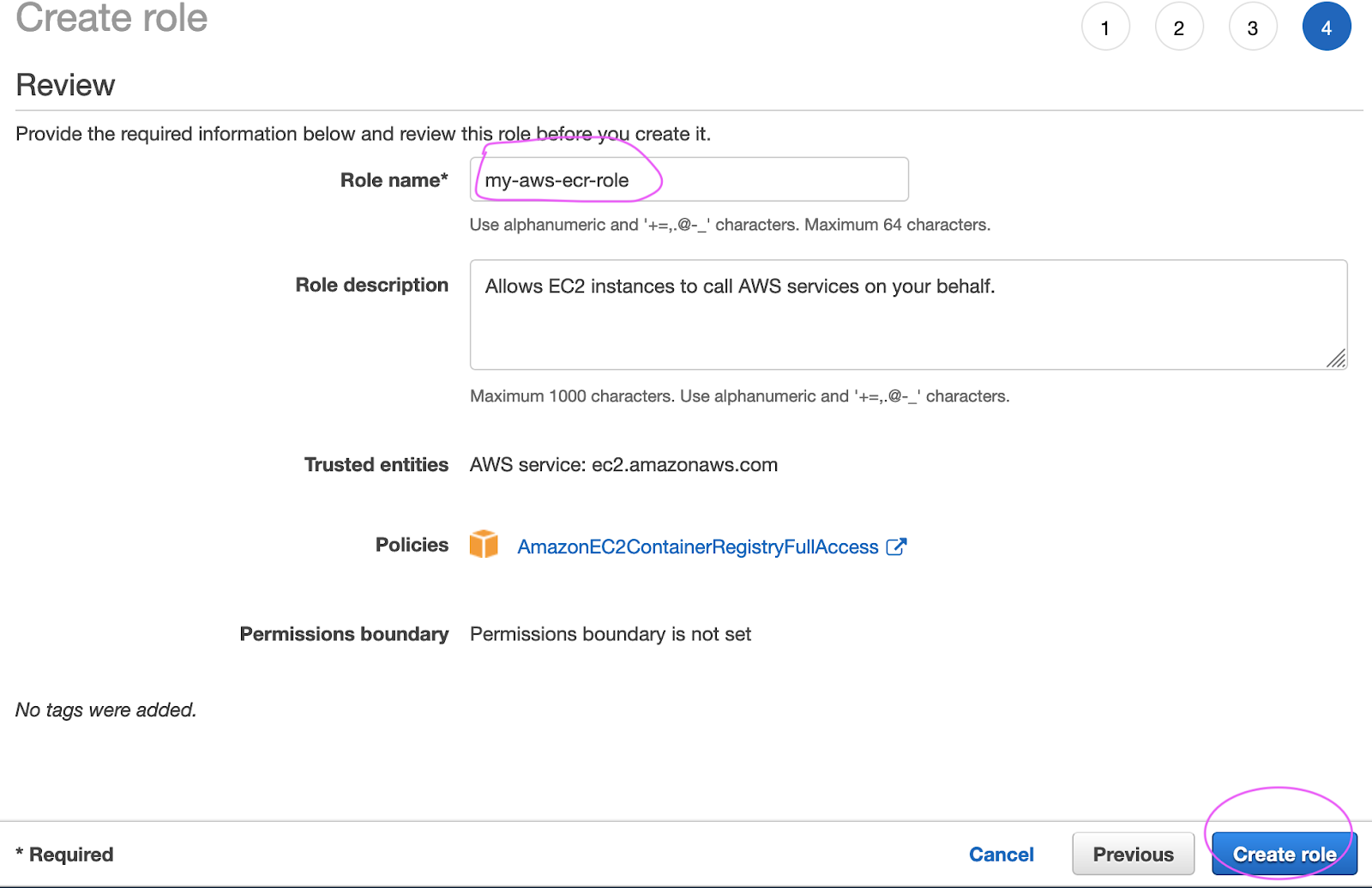Viewport: 1372px width, 888px height.
Task: Click step 3 circle in the wizard
Action: pos(1253,27)
